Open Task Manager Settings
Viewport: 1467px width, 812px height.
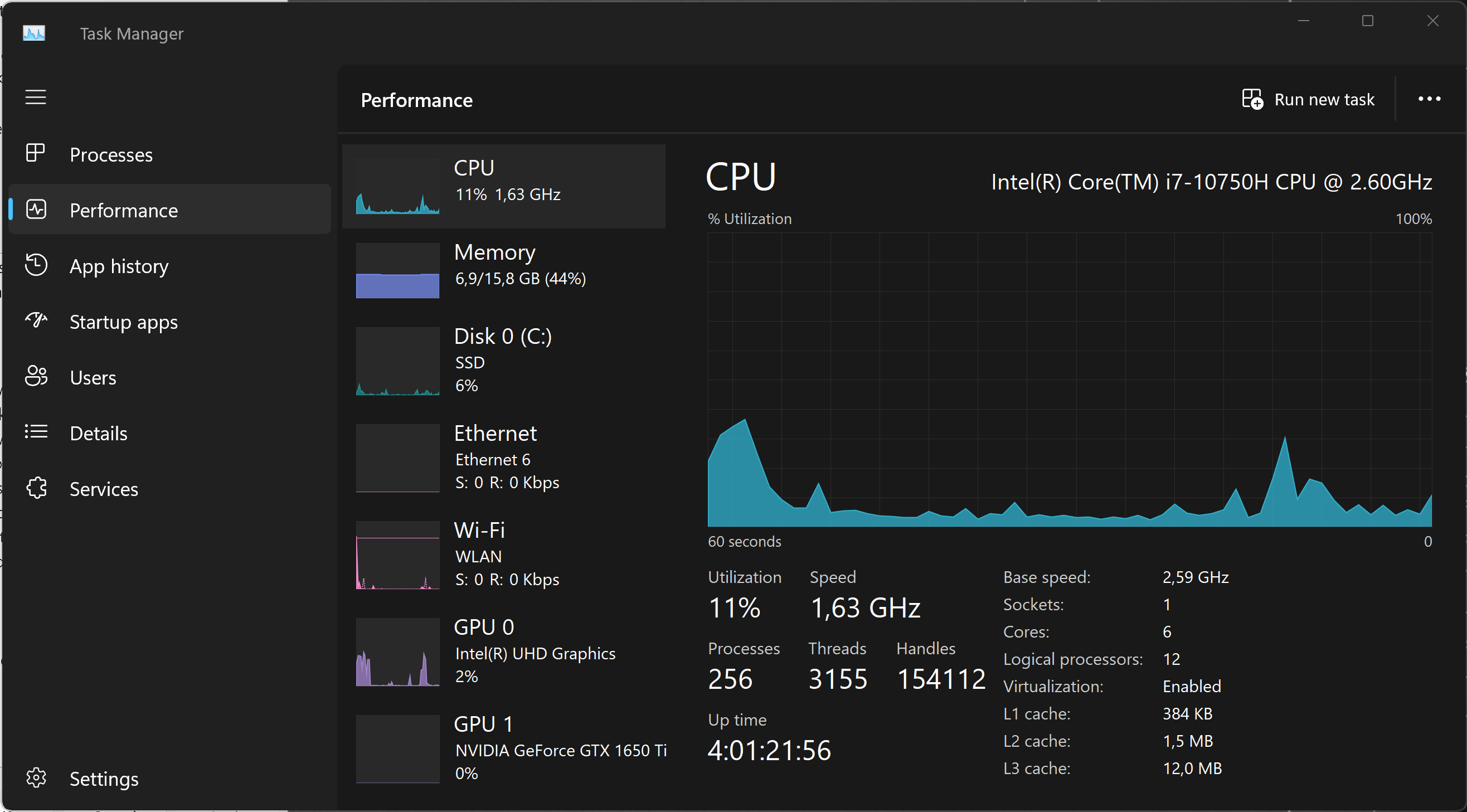pyautogui.click(x=104, y=779)
